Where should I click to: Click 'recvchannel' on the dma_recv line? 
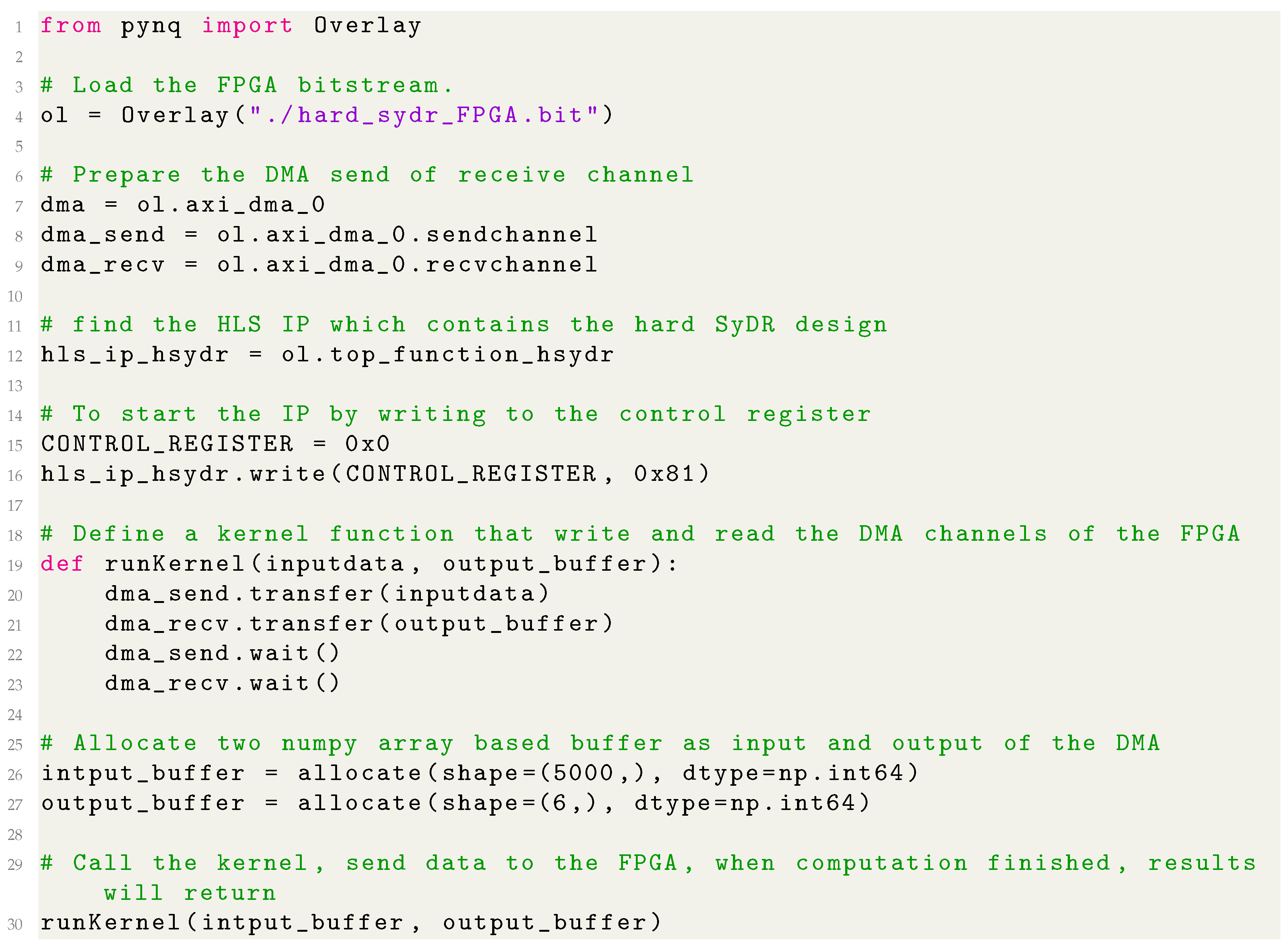pos(511,265)
